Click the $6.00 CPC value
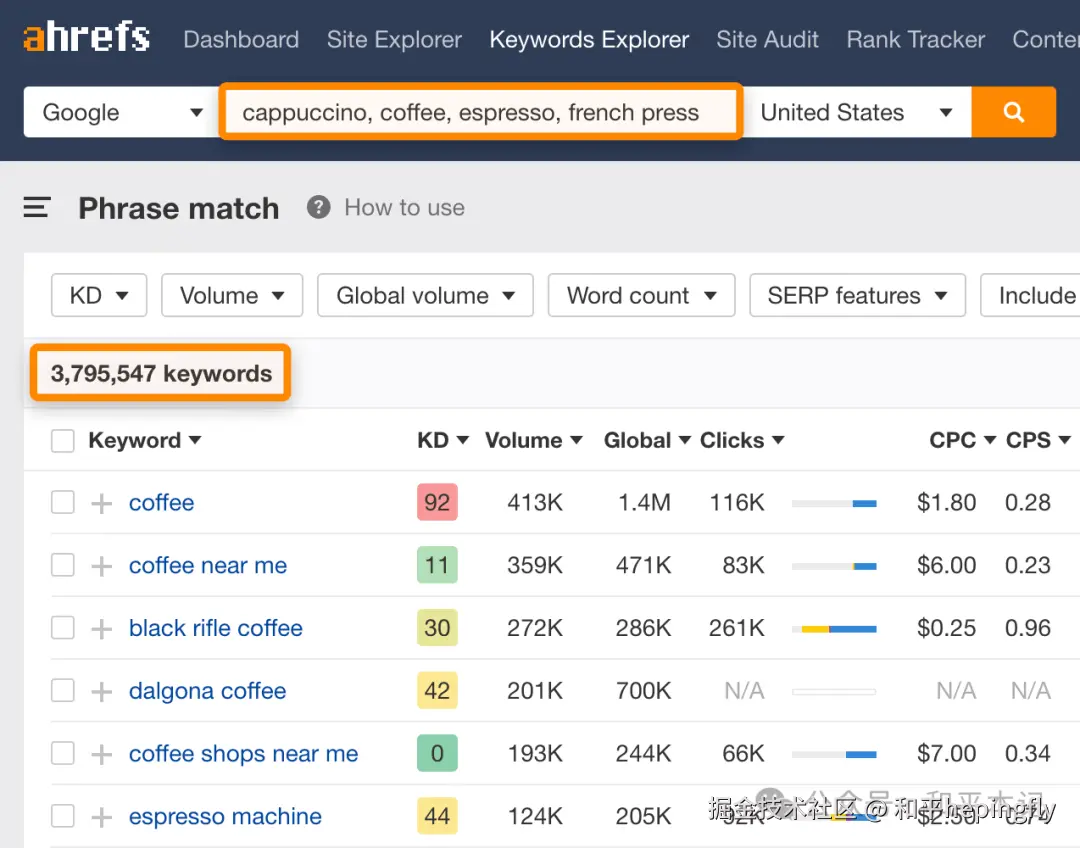Image resolution: width=1080 pixels, height=848 pixels. coord(946,566)
